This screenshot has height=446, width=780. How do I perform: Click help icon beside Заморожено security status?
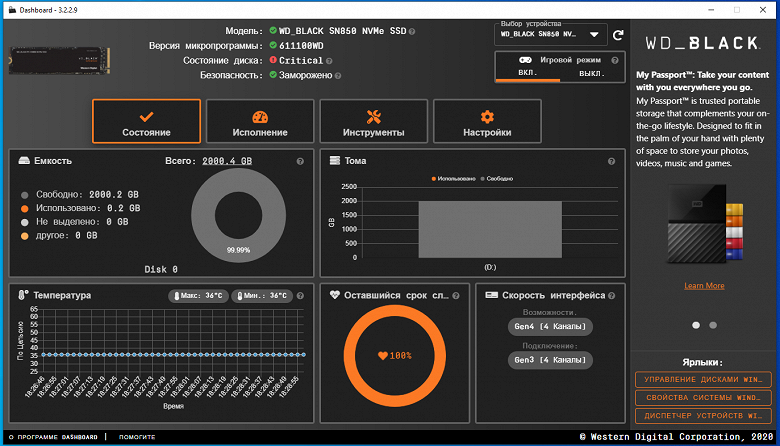click(x=338, y=76)
